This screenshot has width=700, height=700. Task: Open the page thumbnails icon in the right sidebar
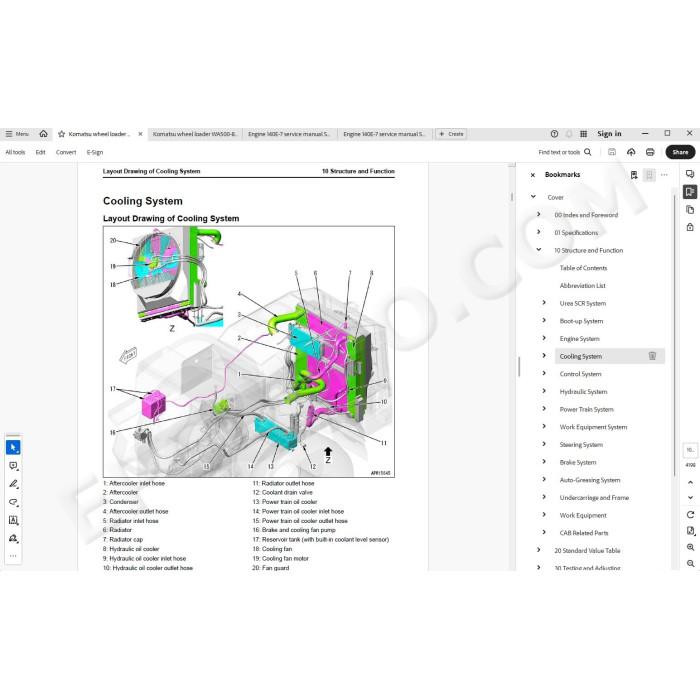[690, 210]
